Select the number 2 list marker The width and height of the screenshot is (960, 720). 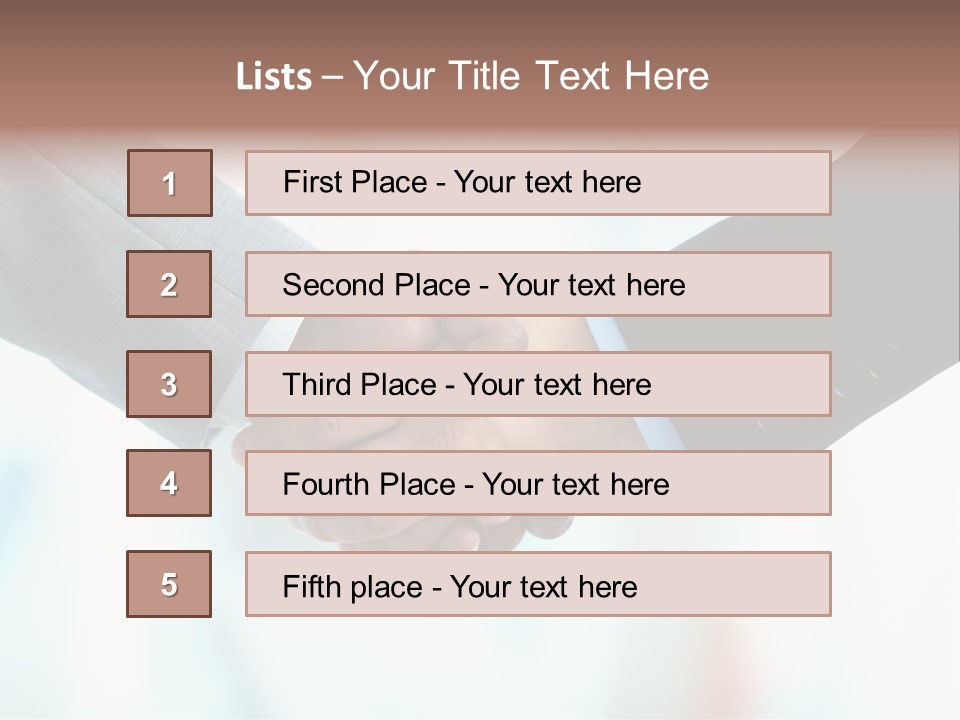click(169, 284)
